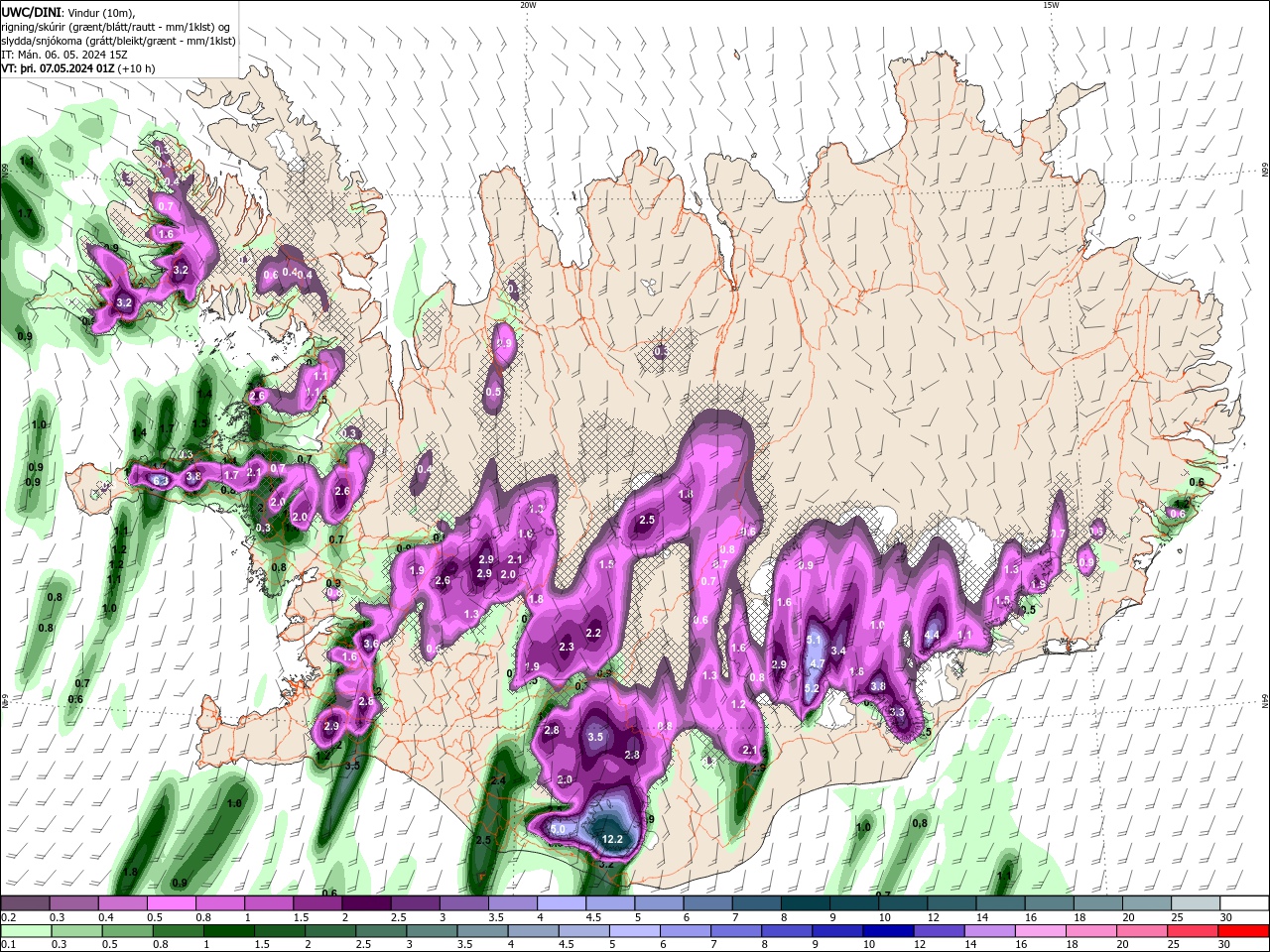Click the lilac bottom-row swatch between 14 and 16
Viewport: 1270px width, 952px height.
[x=988, y=931]
